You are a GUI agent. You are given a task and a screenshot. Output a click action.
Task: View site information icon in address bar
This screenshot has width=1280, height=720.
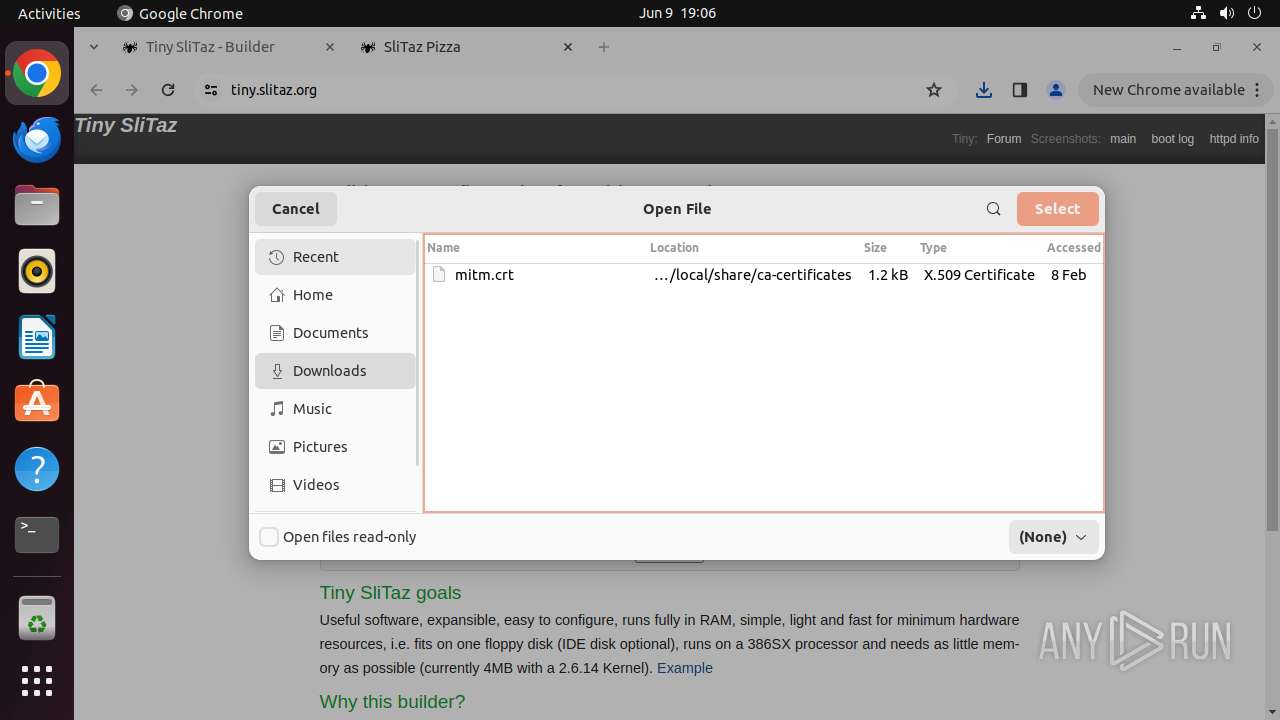[x=210, y=90]
